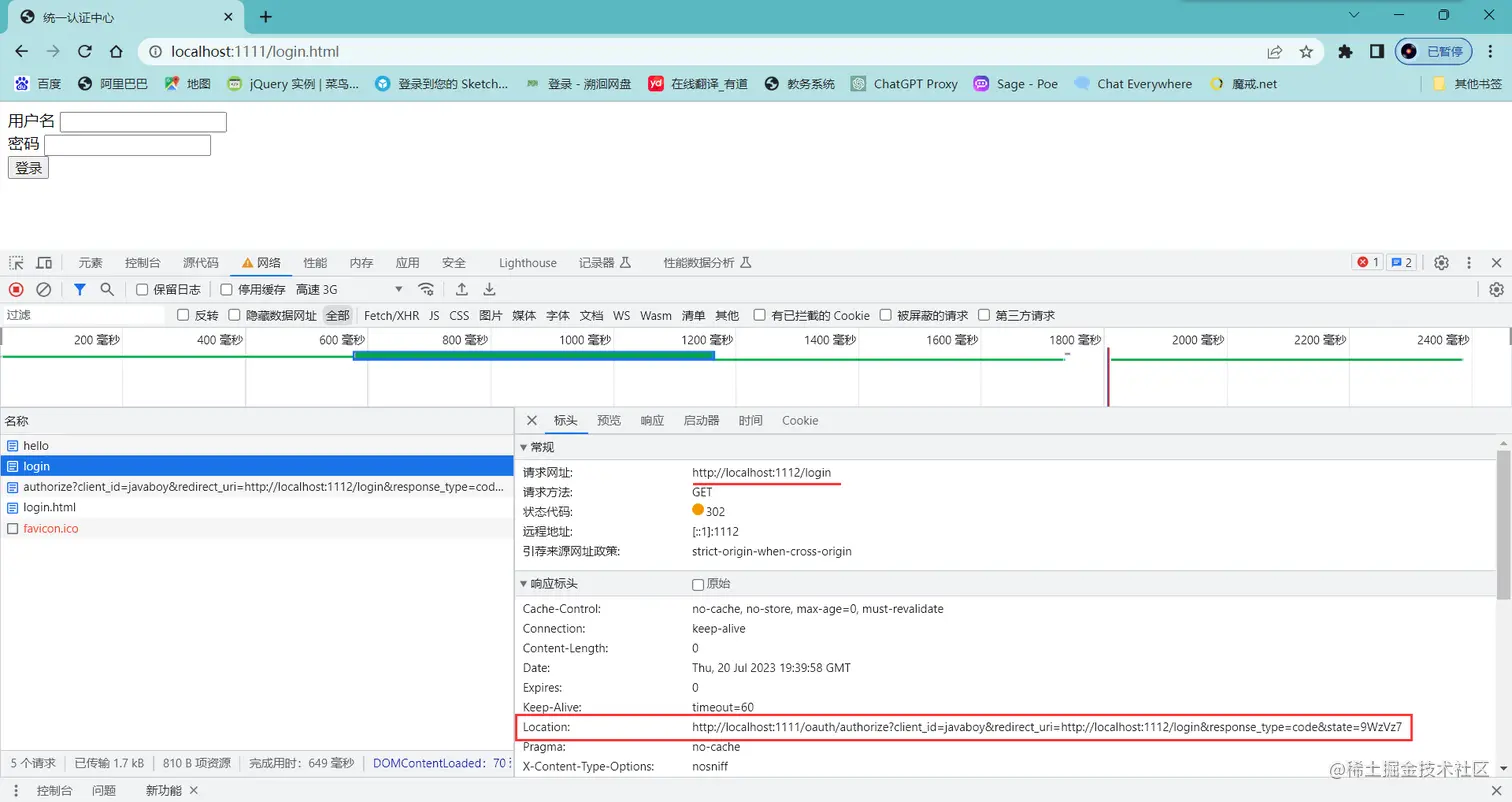Image resolution: width=1512 pixels, height=802 pixels.
Task: Open the red error count badge
Action: coord(1367,263)
